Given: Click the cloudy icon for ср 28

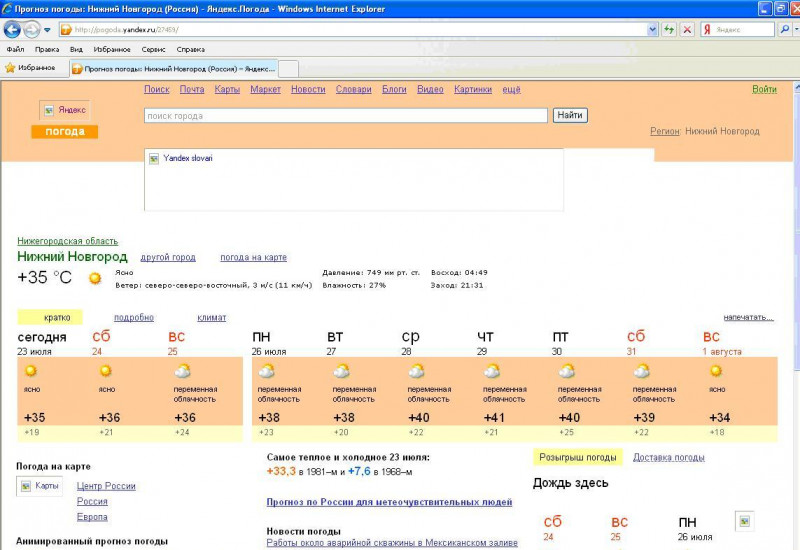Looking at the screenshot, I should pyautogui.click(x=416, y=370).
